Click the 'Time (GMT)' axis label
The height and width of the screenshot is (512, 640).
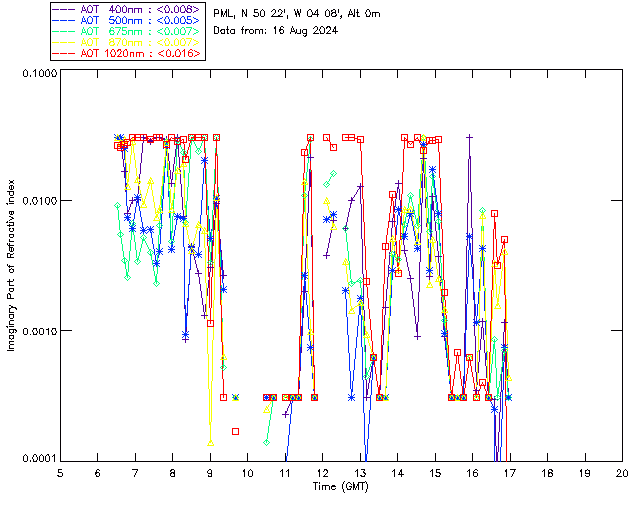click(340, 486)
